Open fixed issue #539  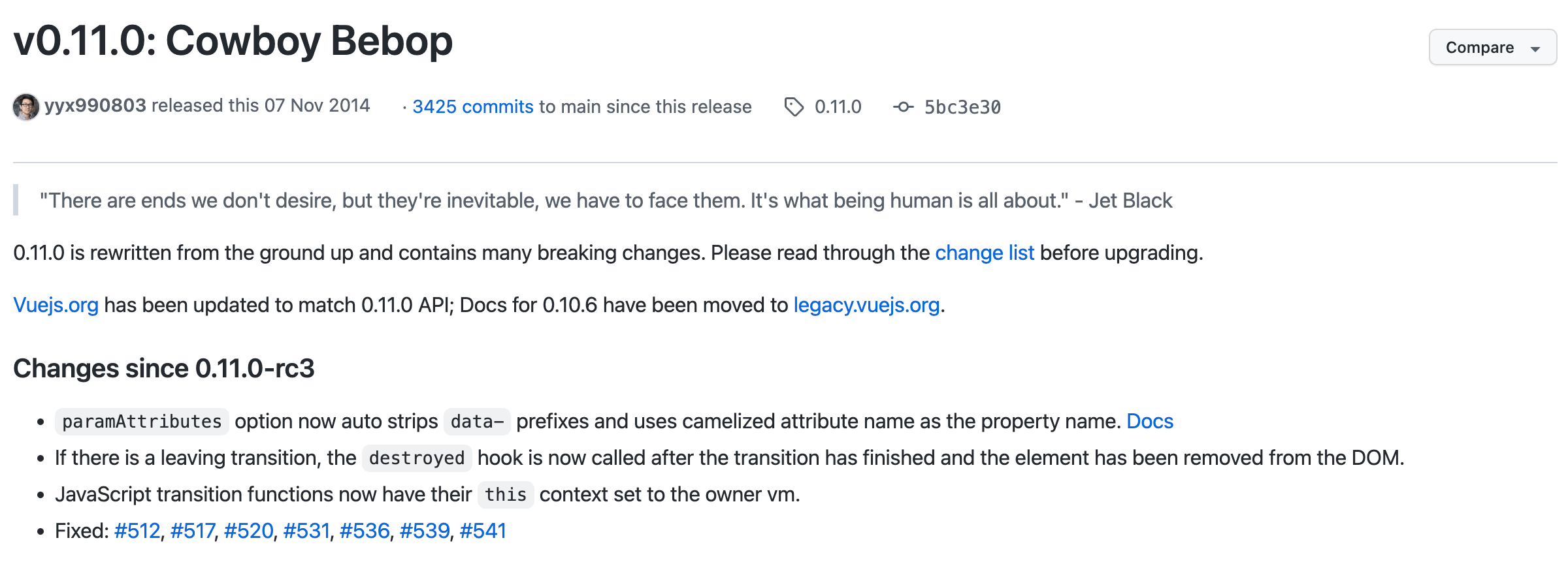pyautogui.click(x=425, y=531)
